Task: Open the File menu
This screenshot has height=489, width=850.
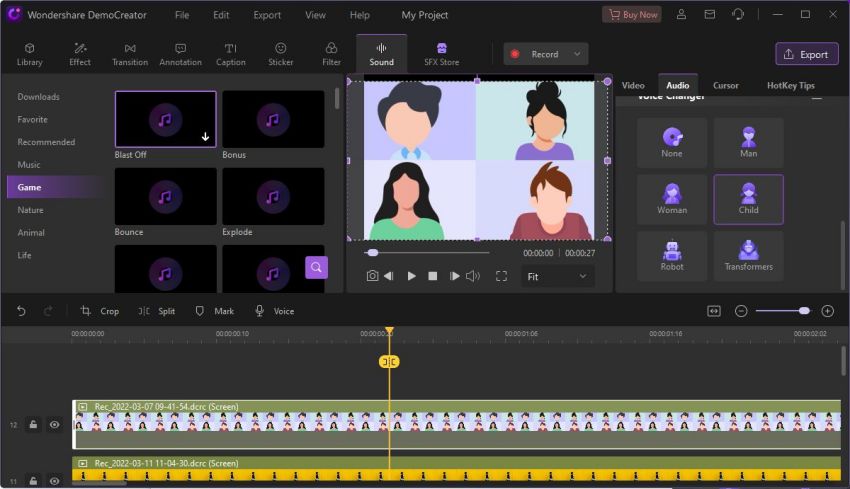Action: click(182, 15)
